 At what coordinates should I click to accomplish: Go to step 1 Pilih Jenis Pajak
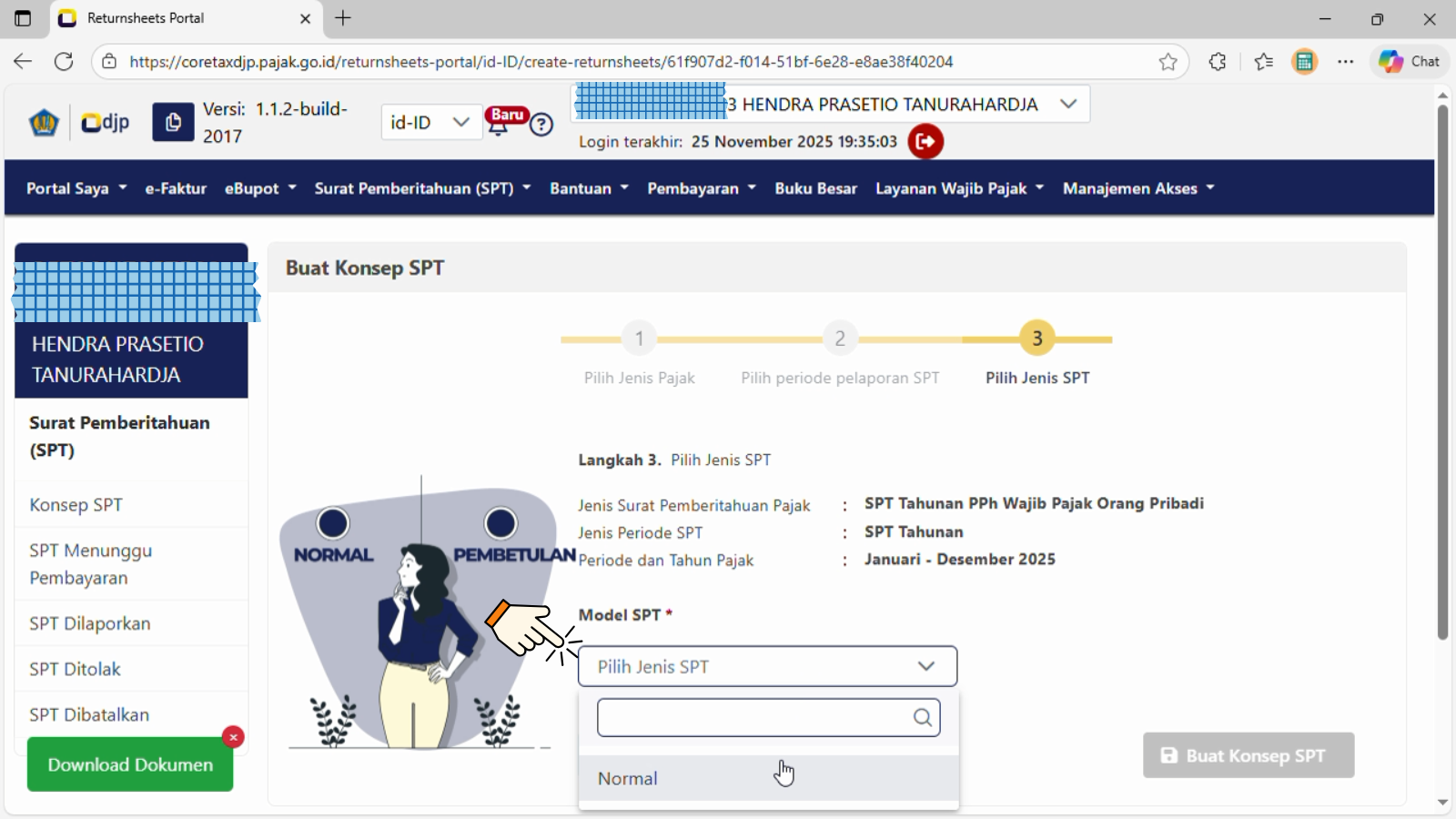pos(639,339)
